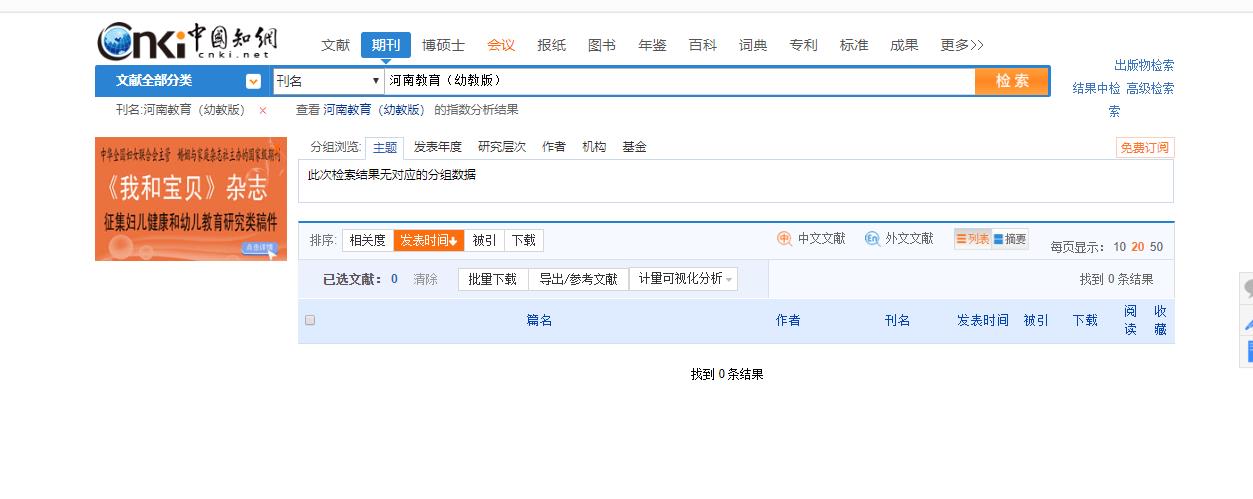Image resolution: width=1253 pixels, height=499 pixels.
Task: Switch to 列表 list view
Action: [972, 239]
